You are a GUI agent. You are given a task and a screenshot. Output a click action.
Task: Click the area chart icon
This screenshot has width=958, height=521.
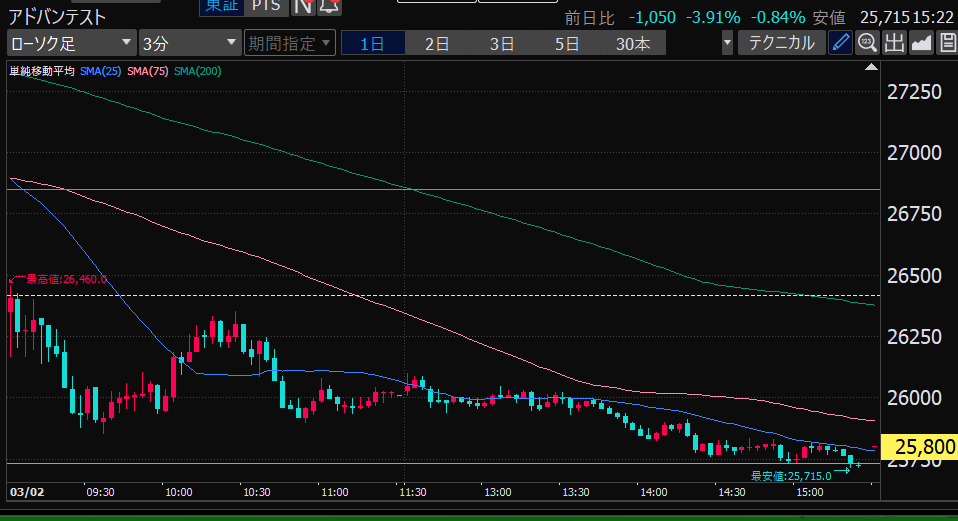pos(921,43)
